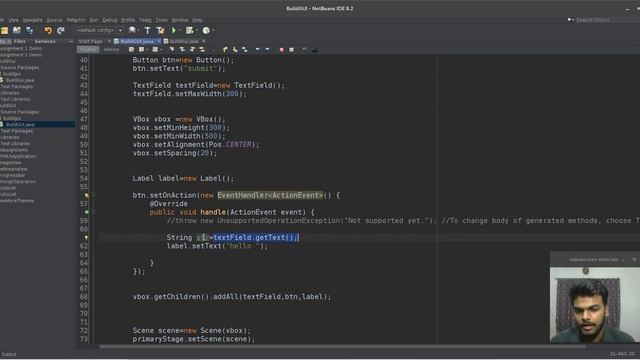Image resolution: width=640 pixels, height=360 pixels.
Task: Open the Output panel tab
Action: click(9, 354)
